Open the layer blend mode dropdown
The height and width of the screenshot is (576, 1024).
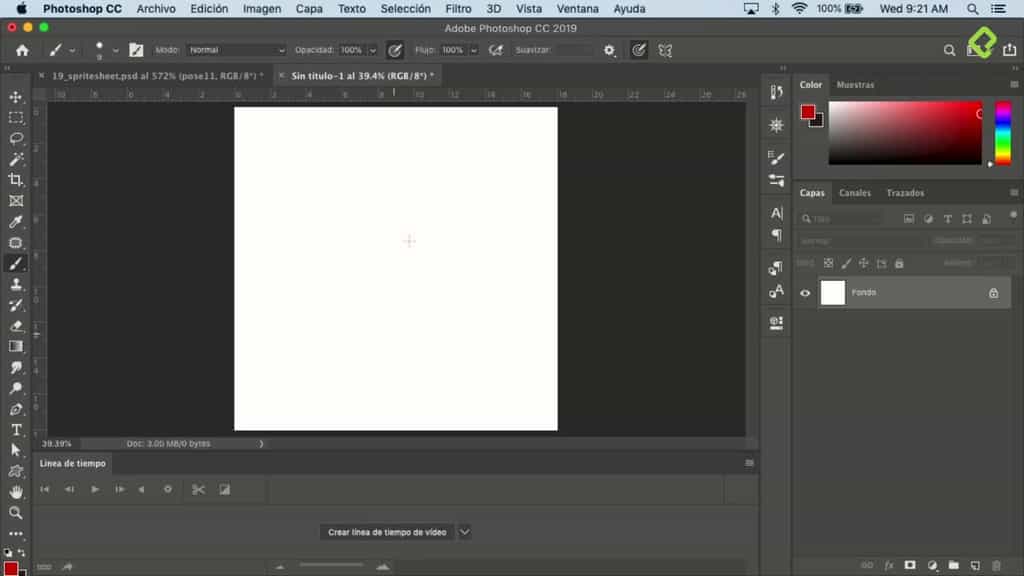(x=862, y=241)
